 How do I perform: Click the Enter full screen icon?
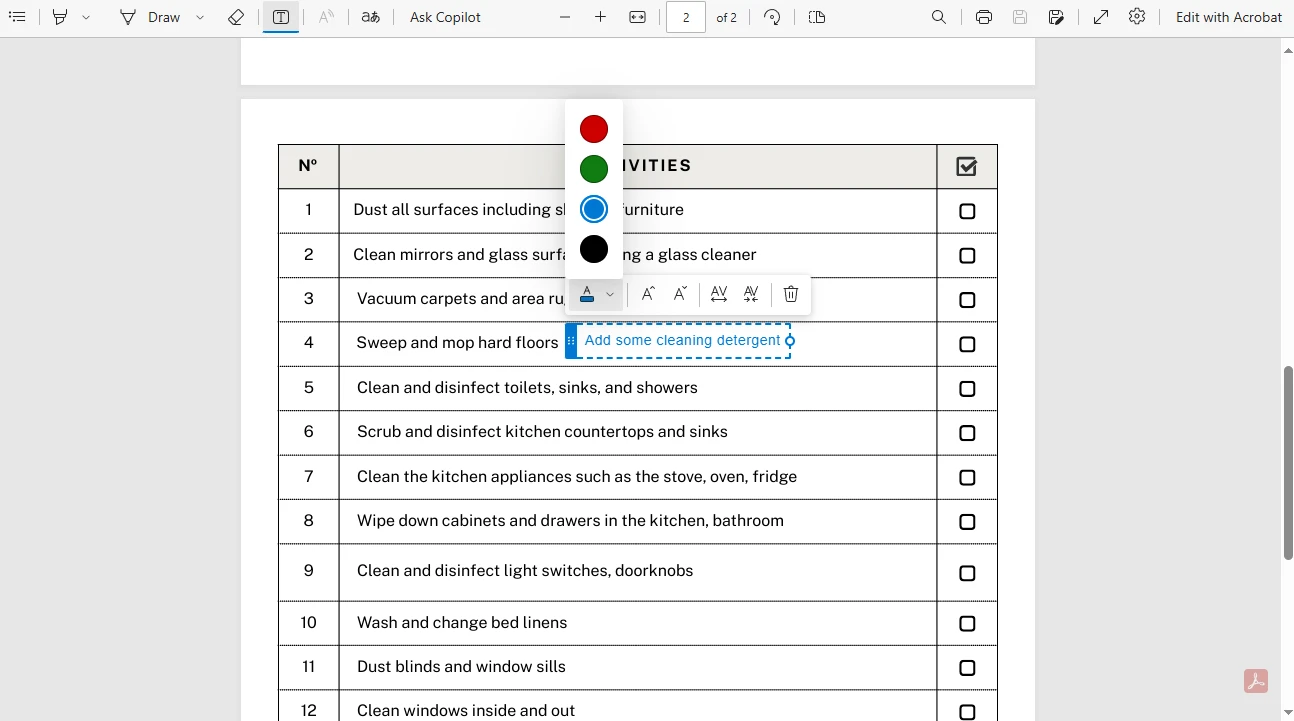[x=1101, y=17]
